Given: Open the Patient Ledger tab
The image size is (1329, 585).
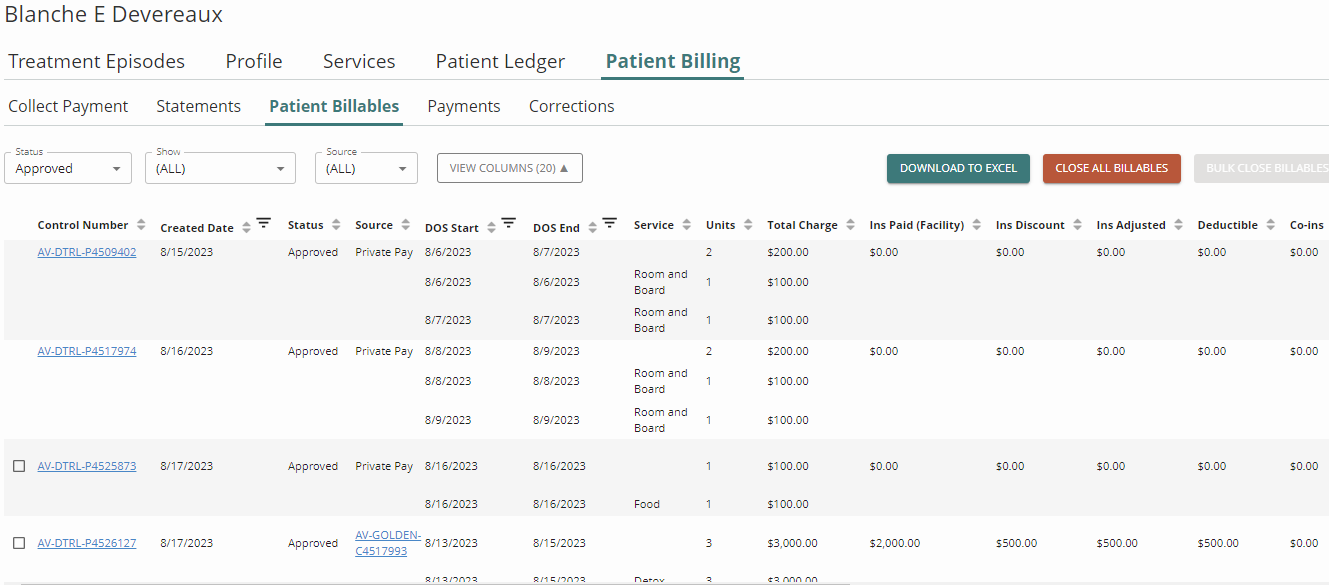Looking at the screenshot, I should [500, 61].
